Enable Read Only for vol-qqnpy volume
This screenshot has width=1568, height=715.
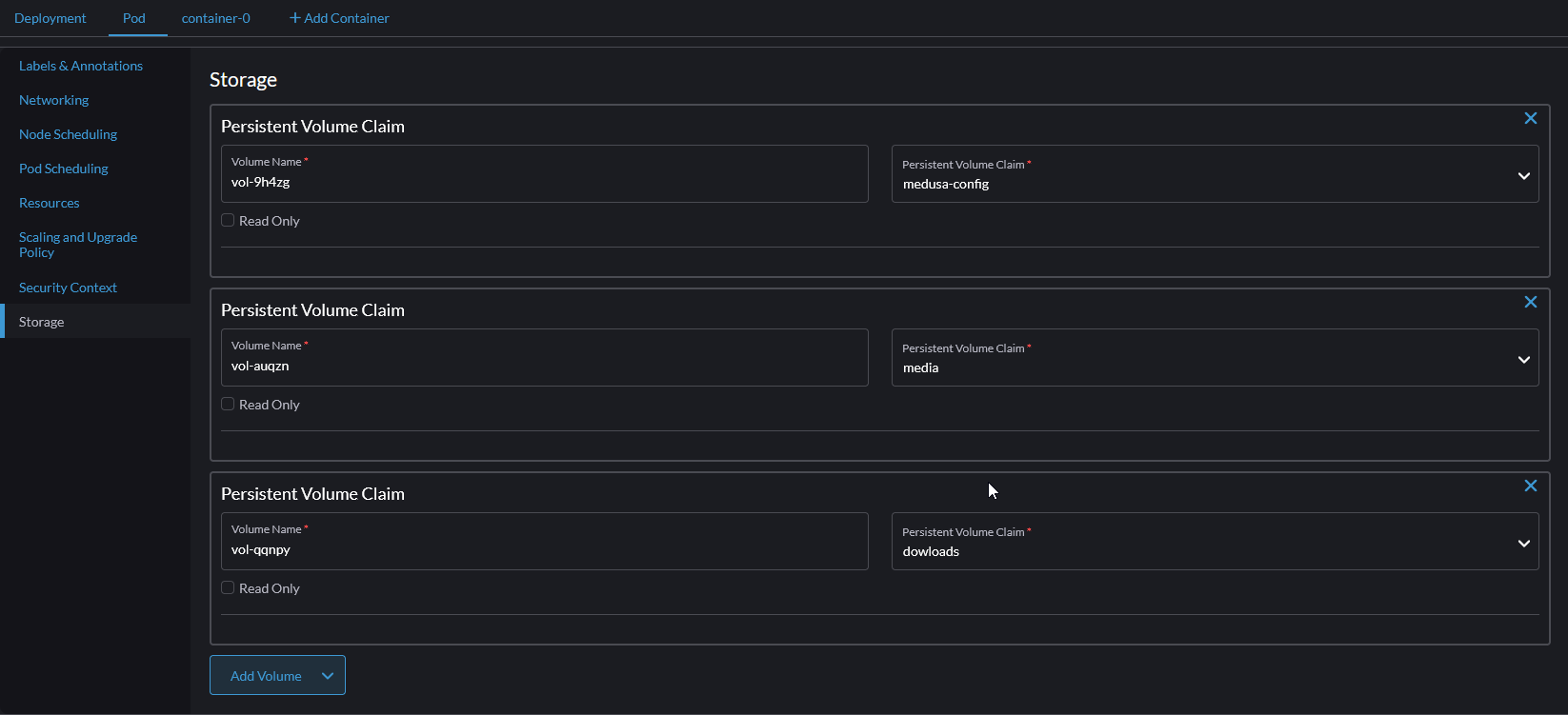228,588
